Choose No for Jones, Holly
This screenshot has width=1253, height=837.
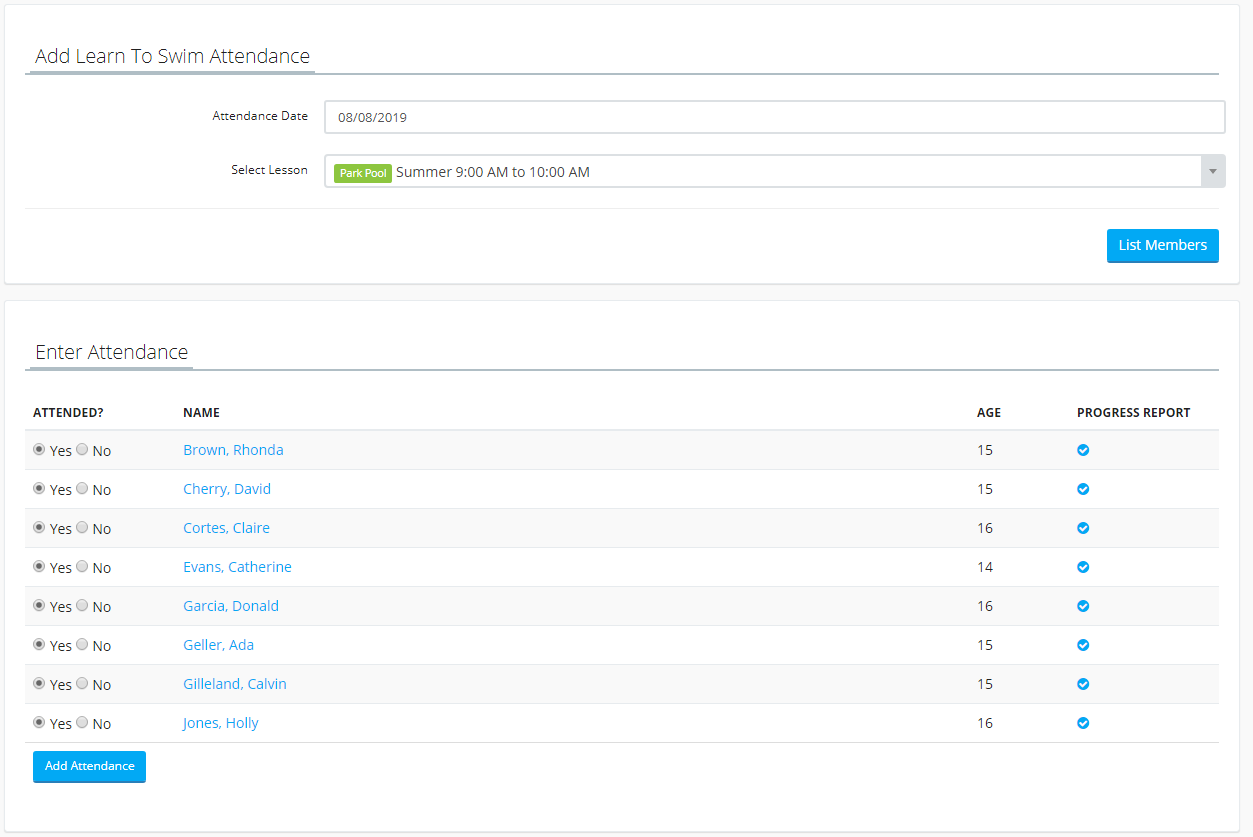82,722
